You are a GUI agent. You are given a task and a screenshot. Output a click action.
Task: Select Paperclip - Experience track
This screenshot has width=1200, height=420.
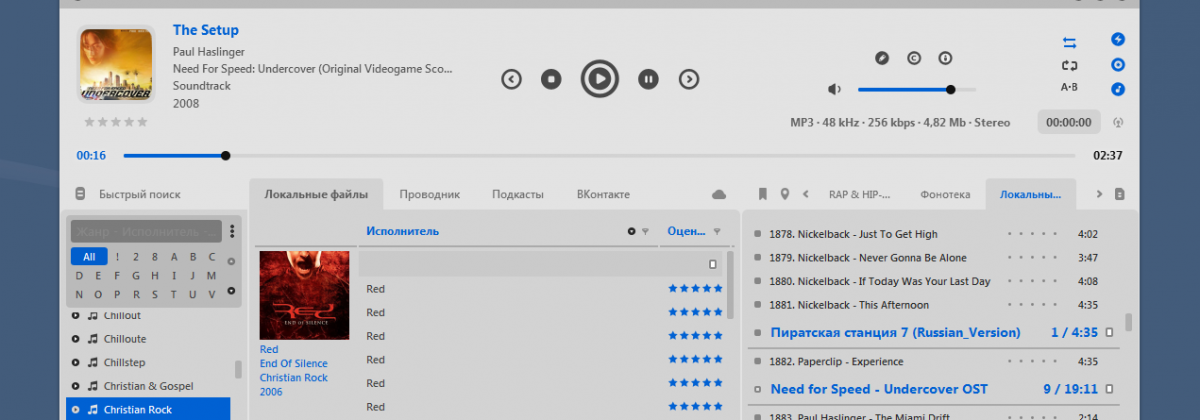[836, 361]
